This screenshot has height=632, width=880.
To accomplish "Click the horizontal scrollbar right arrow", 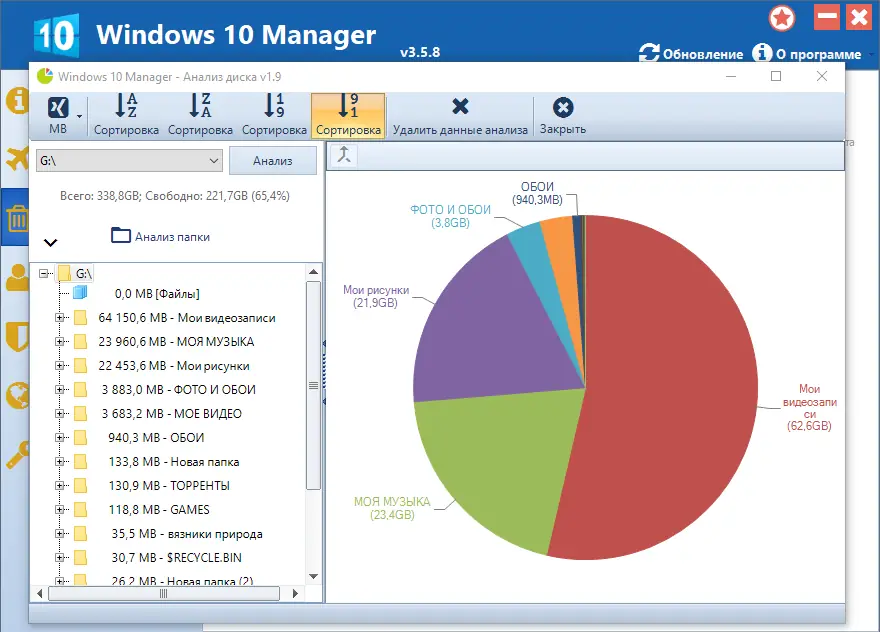I will [x=296, y=593].
